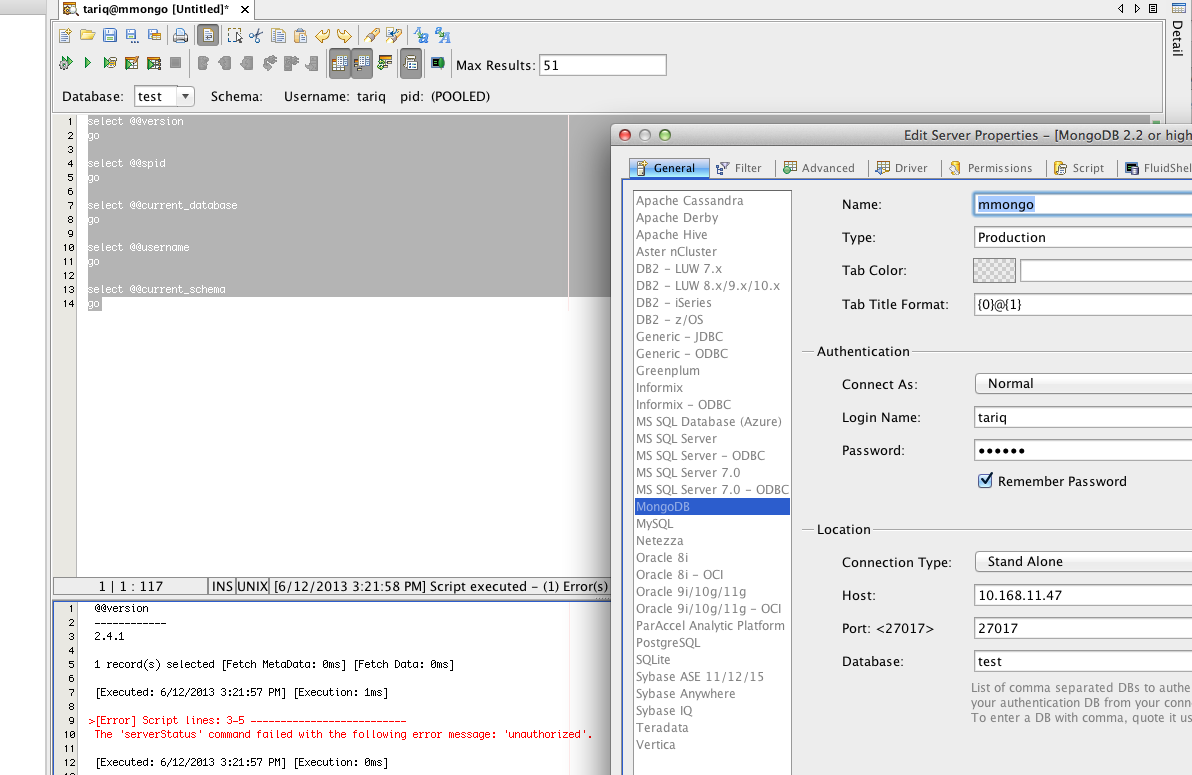This screenshot has width=1192, height=775.
Task: Click the terminal shell icon
Action: 438,63
